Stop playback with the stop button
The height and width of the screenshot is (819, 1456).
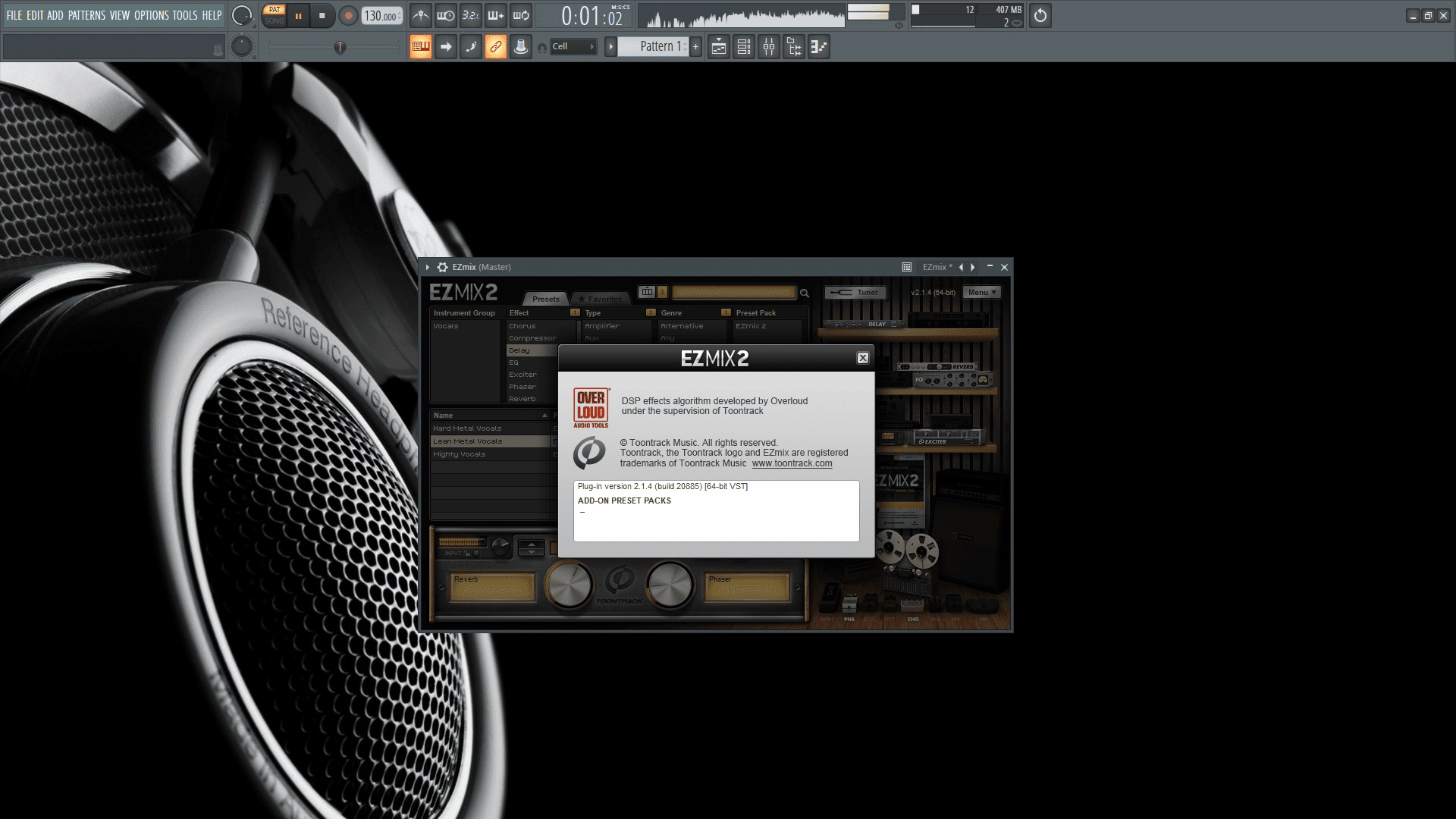[x=322, y=15]
